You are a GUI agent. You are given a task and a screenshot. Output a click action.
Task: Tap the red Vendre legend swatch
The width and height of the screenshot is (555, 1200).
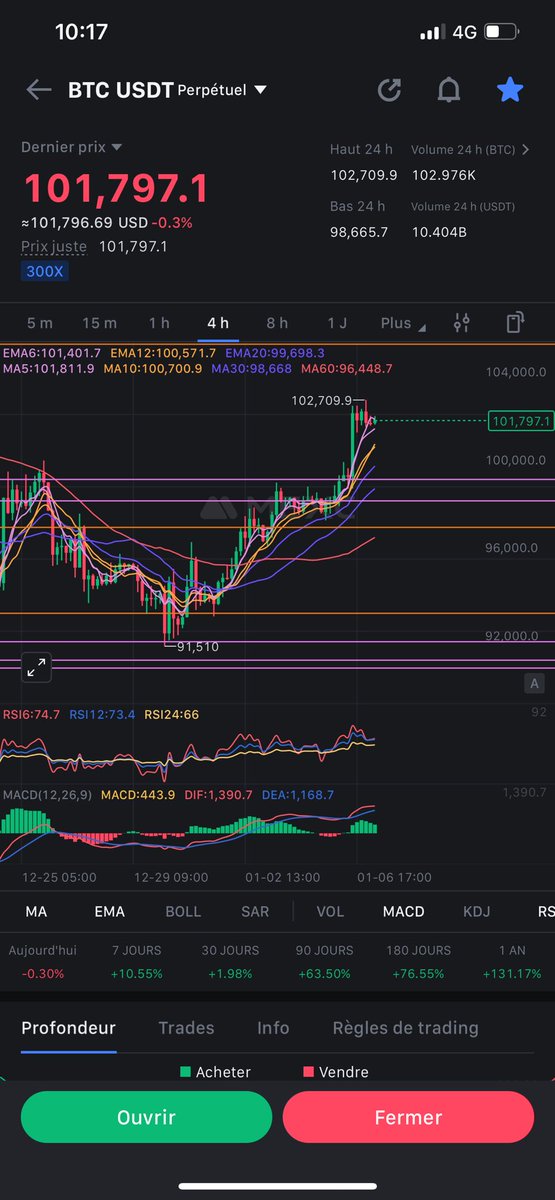[x=308, y=1072]
